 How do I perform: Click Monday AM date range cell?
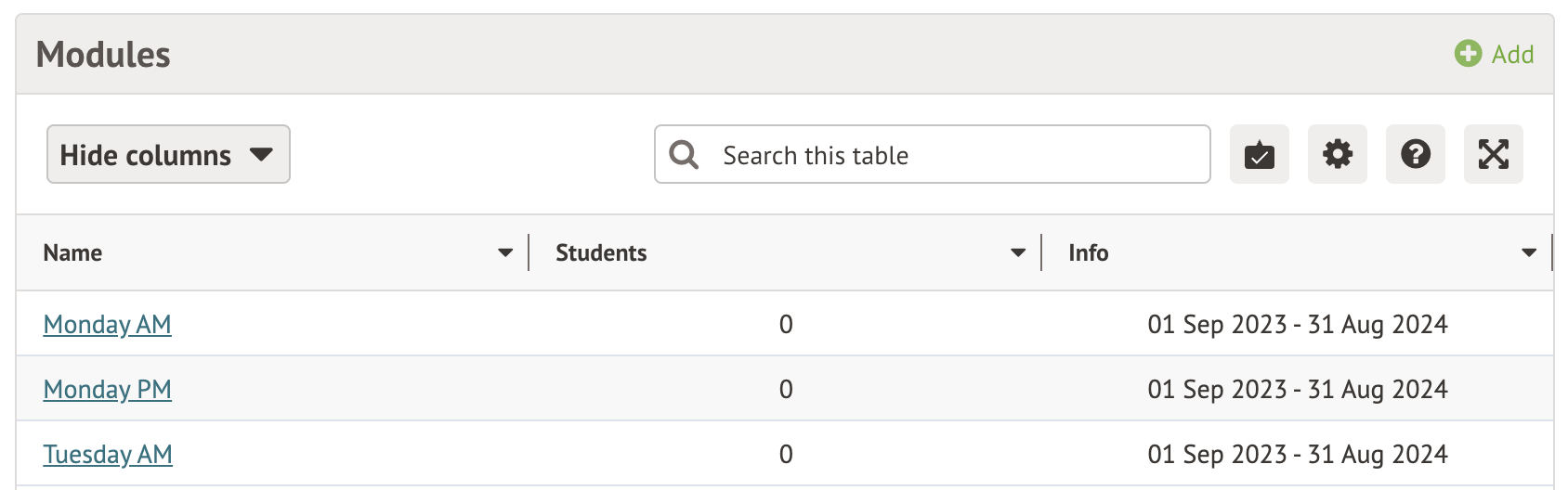pyautogui.click(x=1297, y=325)
